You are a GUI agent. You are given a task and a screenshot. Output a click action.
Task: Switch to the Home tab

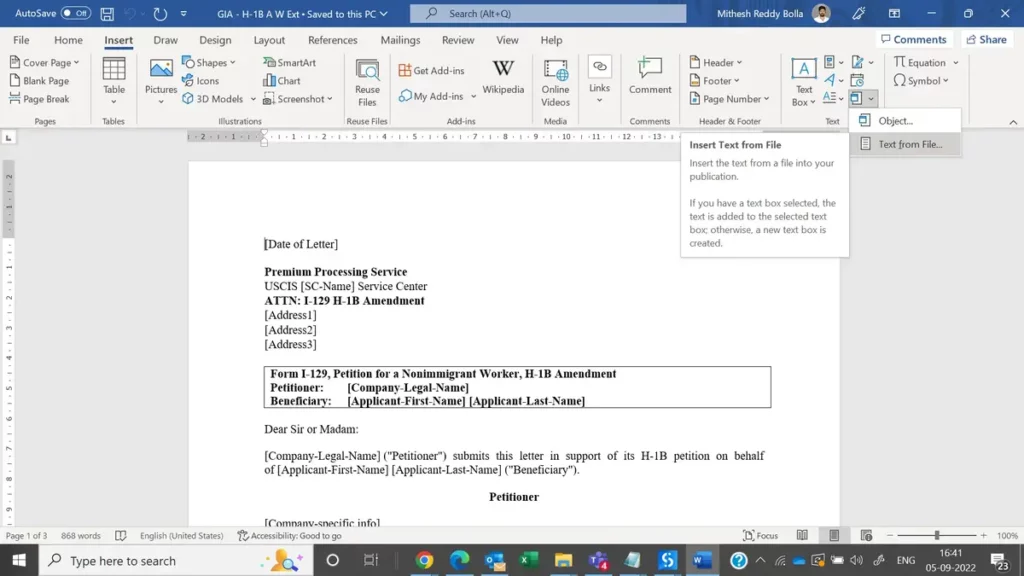point(68,40)
